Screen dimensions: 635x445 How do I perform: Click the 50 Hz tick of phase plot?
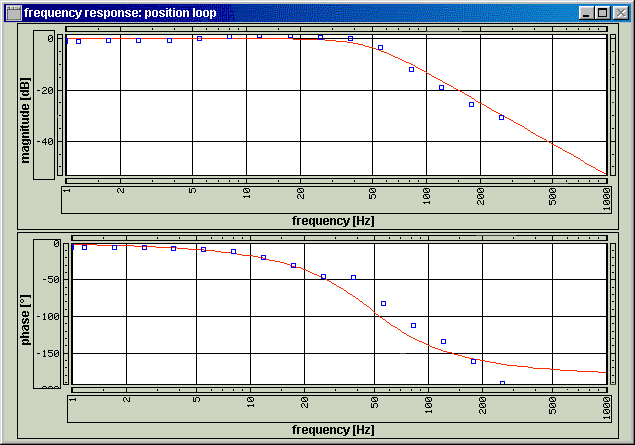[375, 402]
